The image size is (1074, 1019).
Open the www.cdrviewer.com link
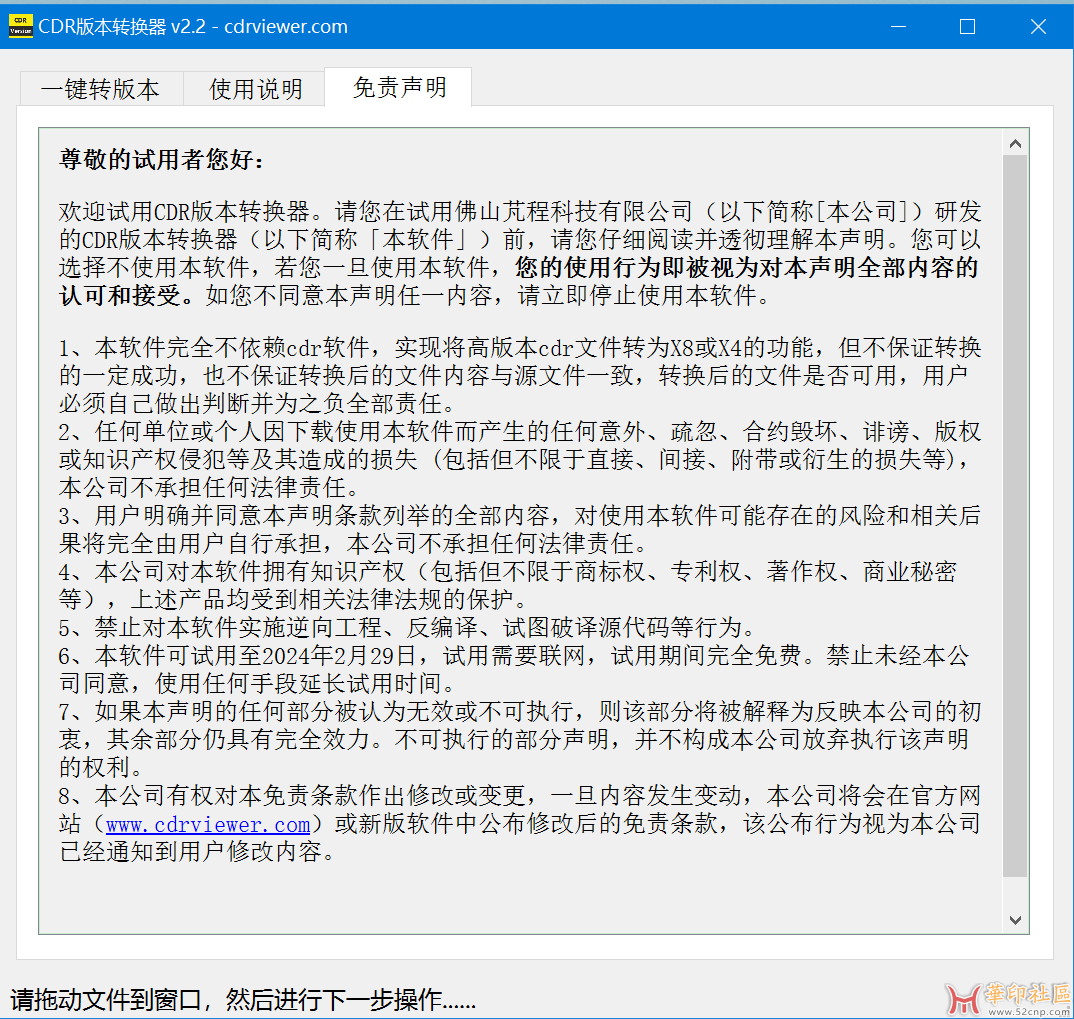pos(208,825)
